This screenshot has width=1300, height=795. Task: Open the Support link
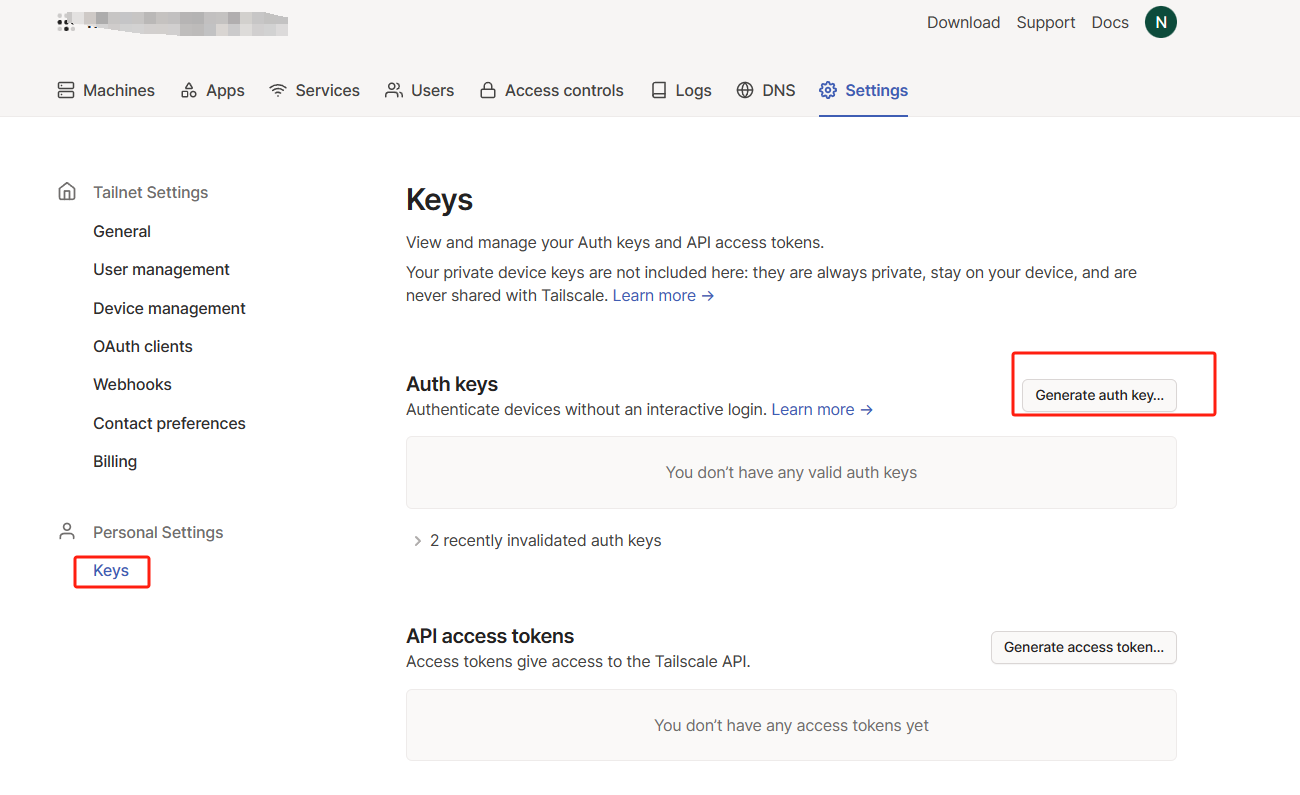click(1046, 22)
